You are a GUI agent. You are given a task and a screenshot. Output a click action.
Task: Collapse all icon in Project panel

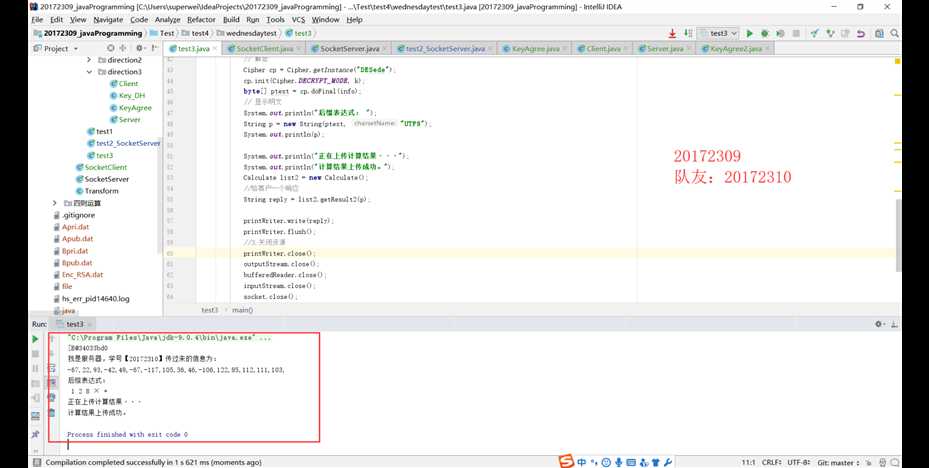[x=123, y=48]
